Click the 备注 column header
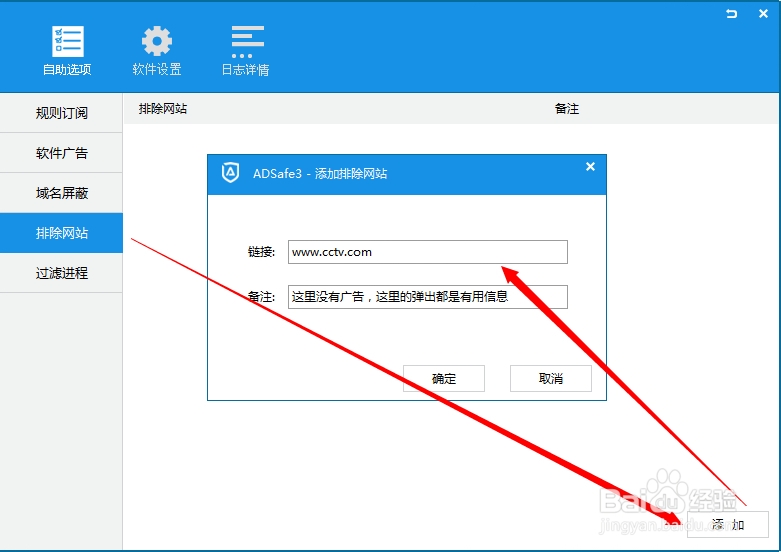Viewport: 781px width, 552px height. [x=567, y=109]
